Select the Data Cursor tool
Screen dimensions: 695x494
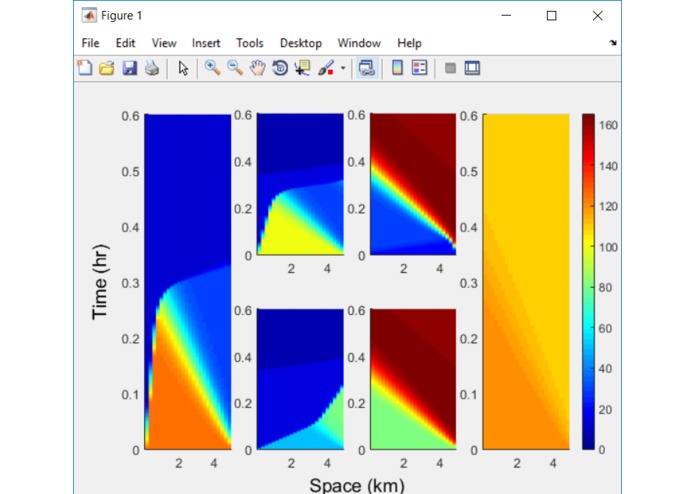click(x=302, y=68)
